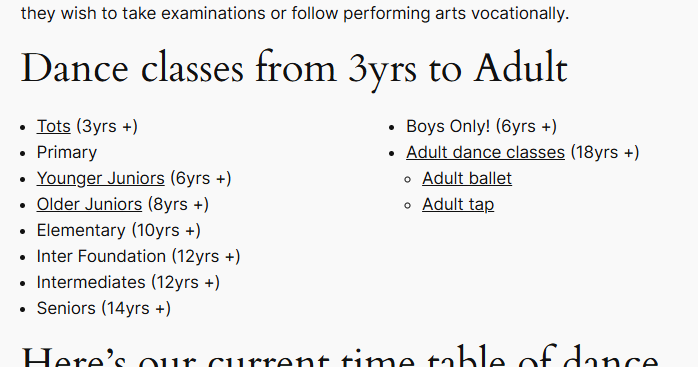The image size is (698, 367).
Task: Click the bullet before Adult ballet
Action: (407, 179)
